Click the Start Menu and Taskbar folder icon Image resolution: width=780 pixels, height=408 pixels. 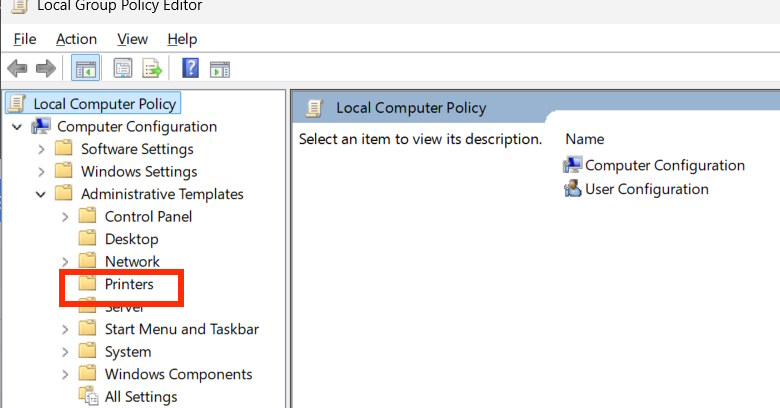(88, 328)
